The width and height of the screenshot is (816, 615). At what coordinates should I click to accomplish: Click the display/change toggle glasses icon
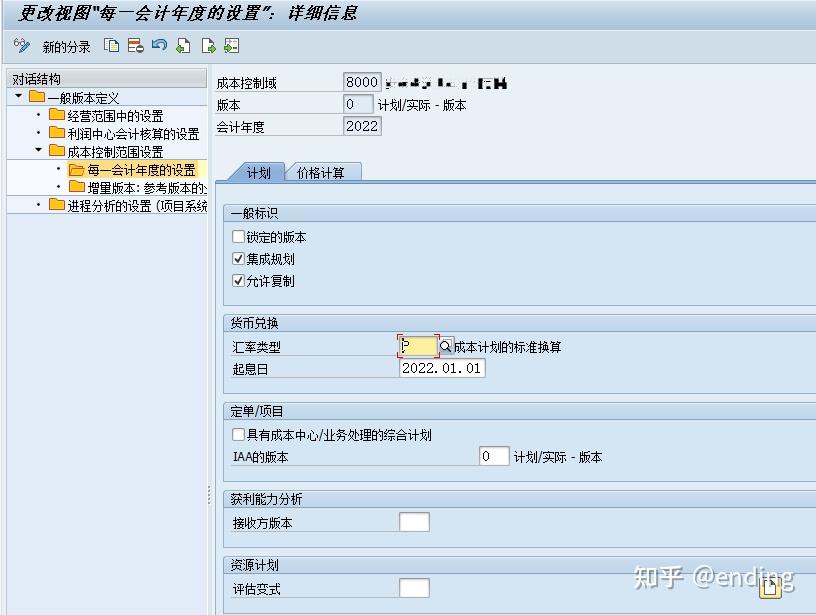click(20, 45)
